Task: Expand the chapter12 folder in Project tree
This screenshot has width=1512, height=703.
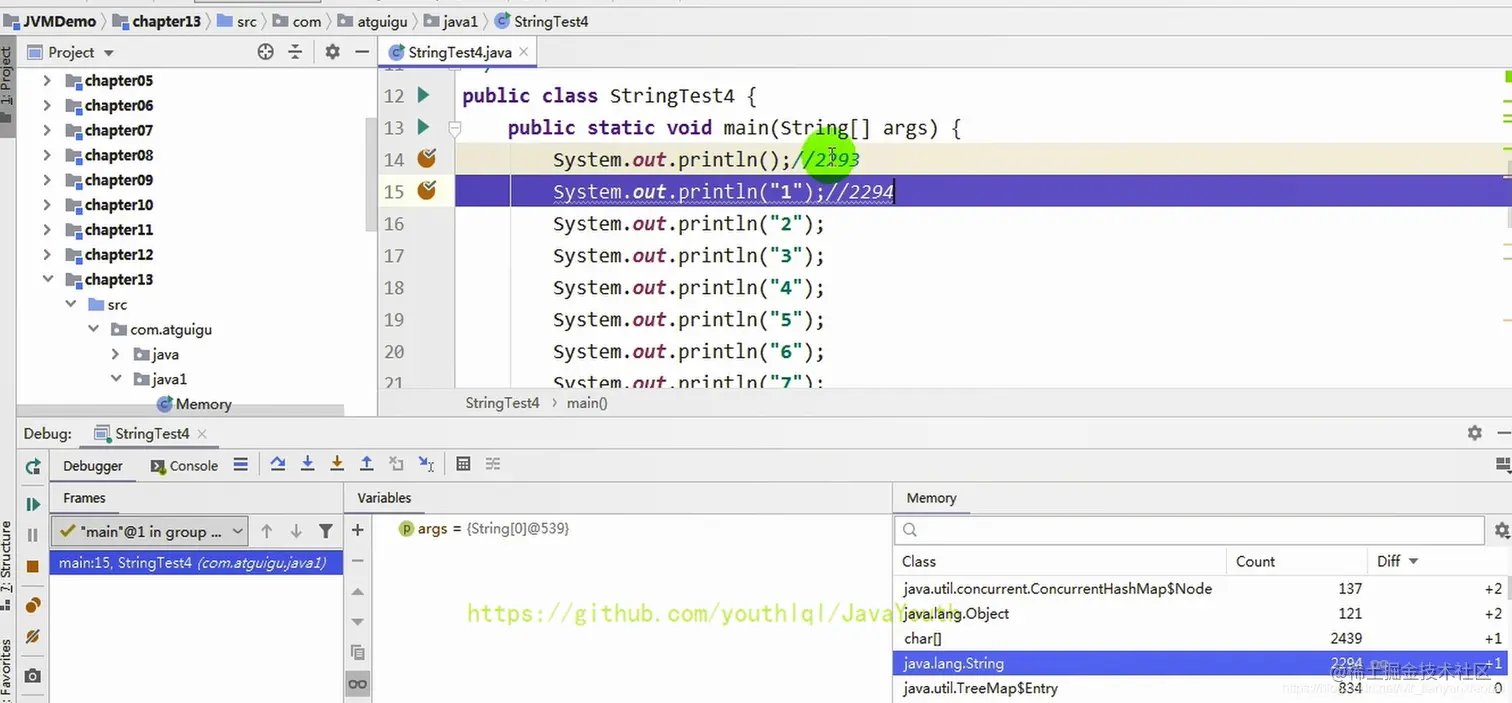Action: 47,255
